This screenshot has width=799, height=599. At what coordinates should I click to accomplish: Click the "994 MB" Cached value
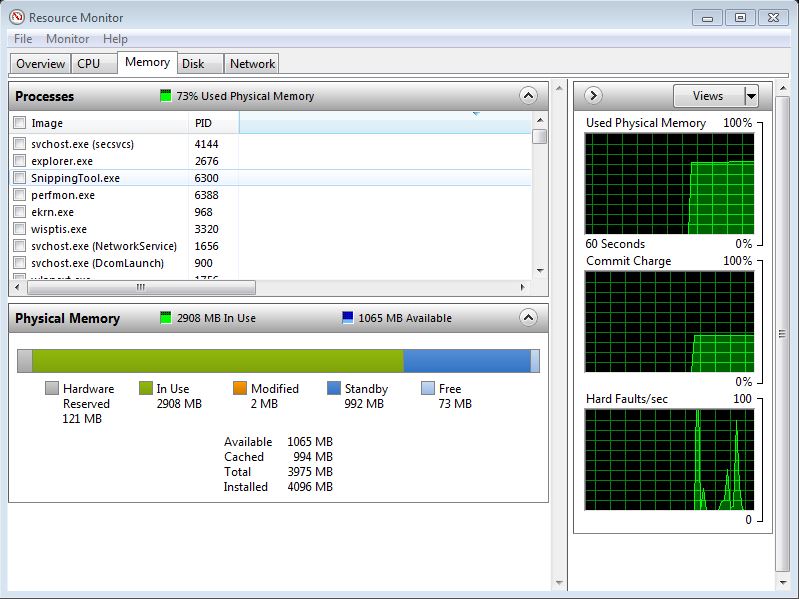coord(313,456)
